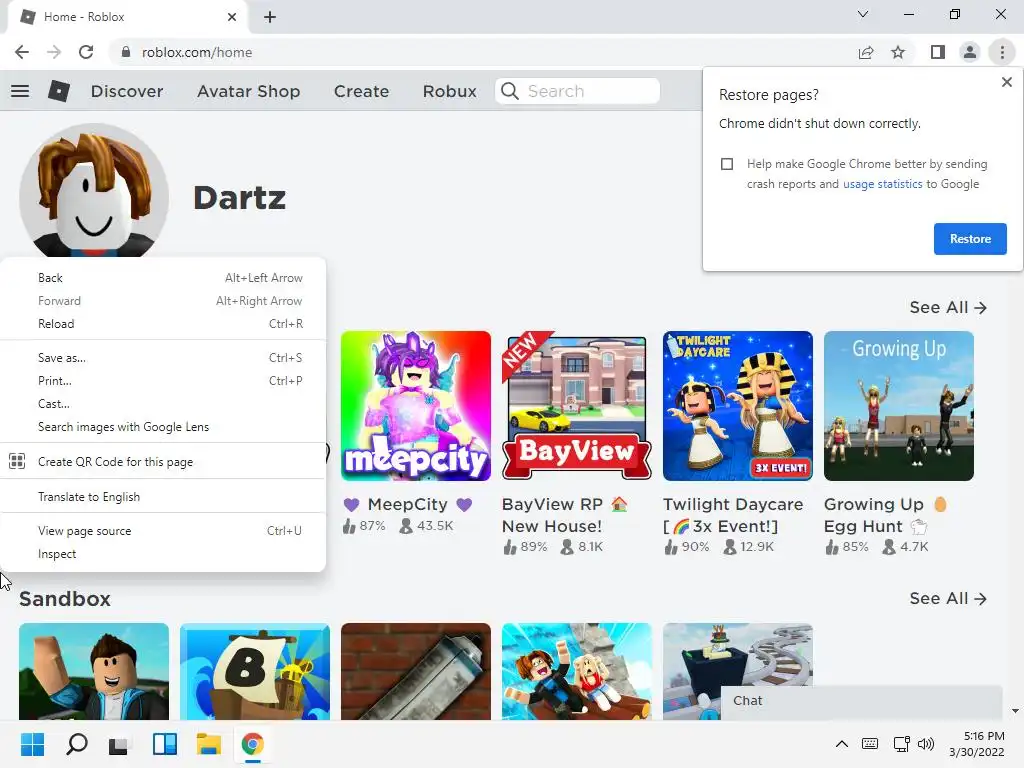The height and width of the screenshot is (768, 1024).
Task: Open the MeepCity game thumbnail
Action: 415,406
